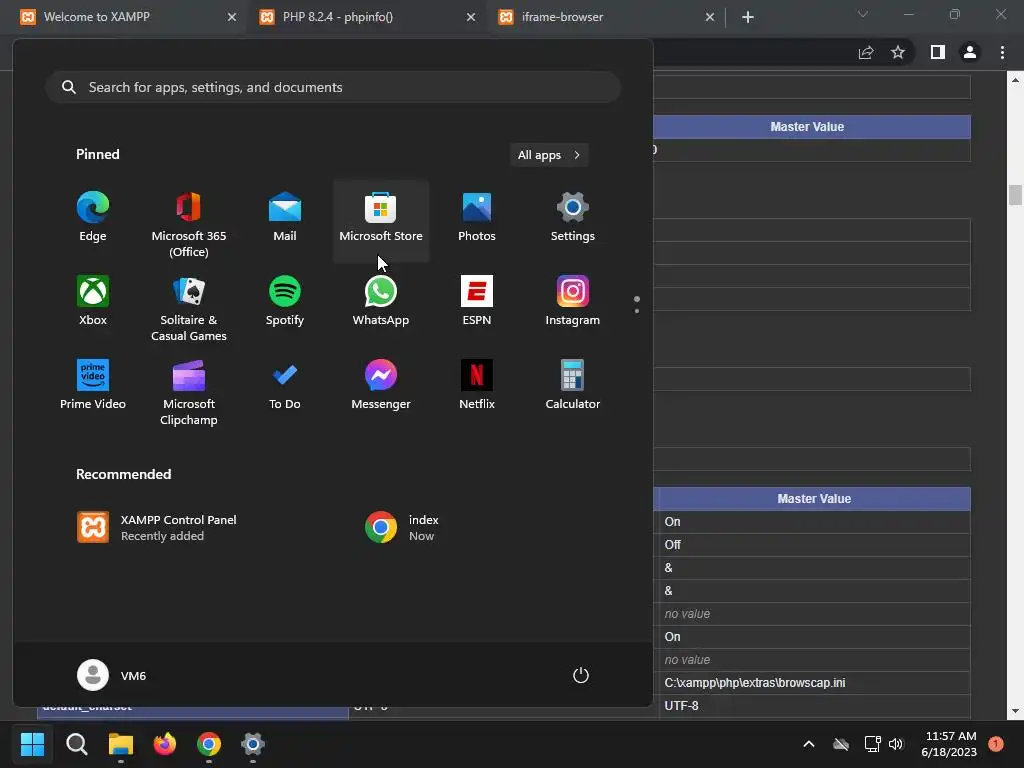Open Messenger from Pinned apps
Viewport: 1024px width, 768px height.
click(381, 385)
